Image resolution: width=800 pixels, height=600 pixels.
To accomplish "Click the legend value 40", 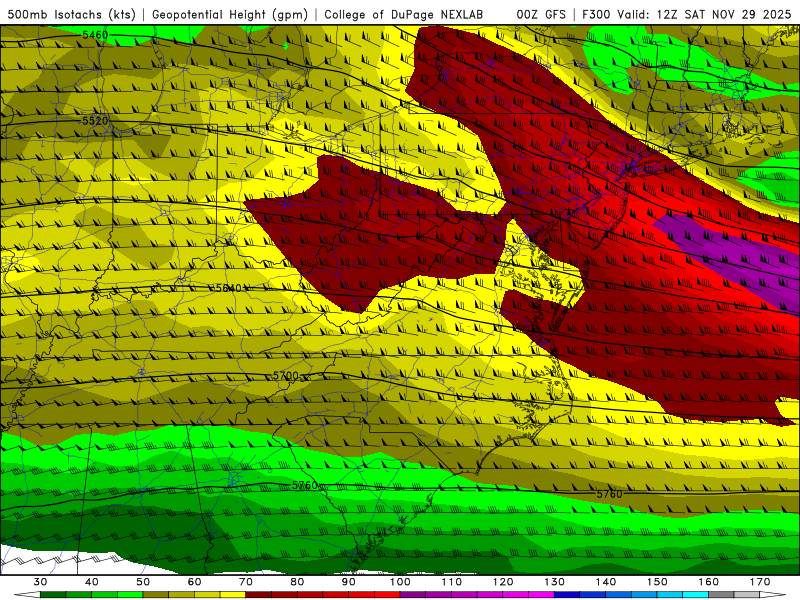I will click(x=92, y=582).
